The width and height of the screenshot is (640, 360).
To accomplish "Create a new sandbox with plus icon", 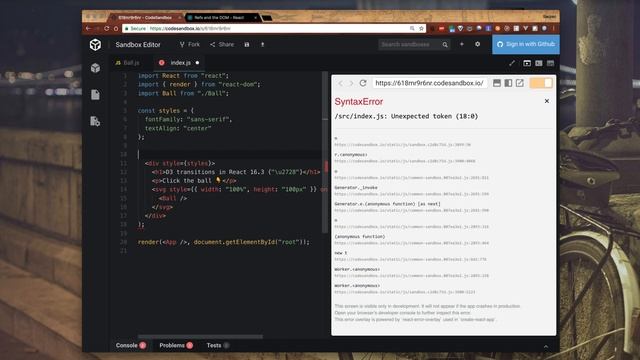I will click(462, 44).
